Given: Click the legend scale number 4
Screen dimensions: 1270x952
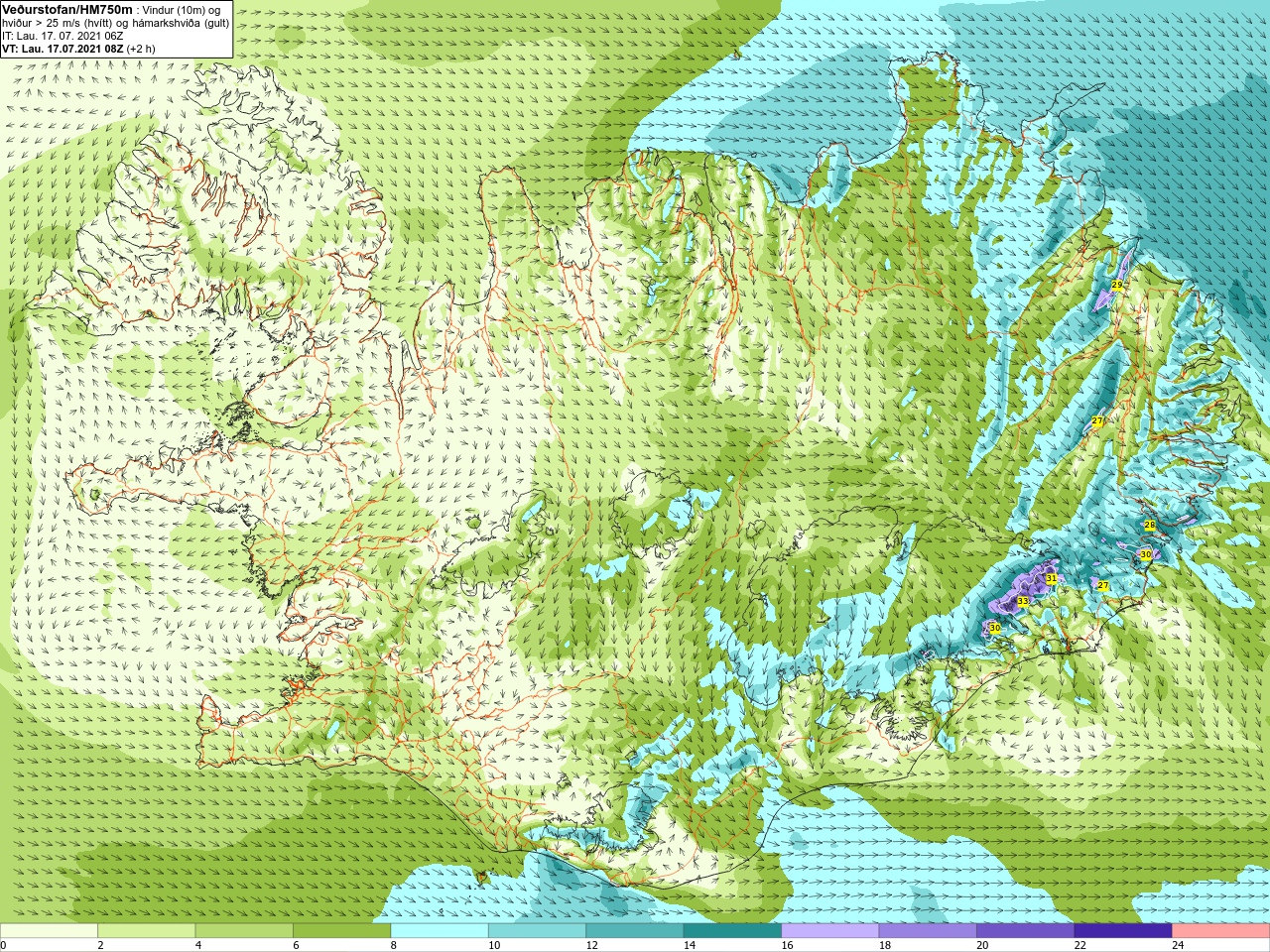Looking at the screenshot, I should (x=198, y=946).
